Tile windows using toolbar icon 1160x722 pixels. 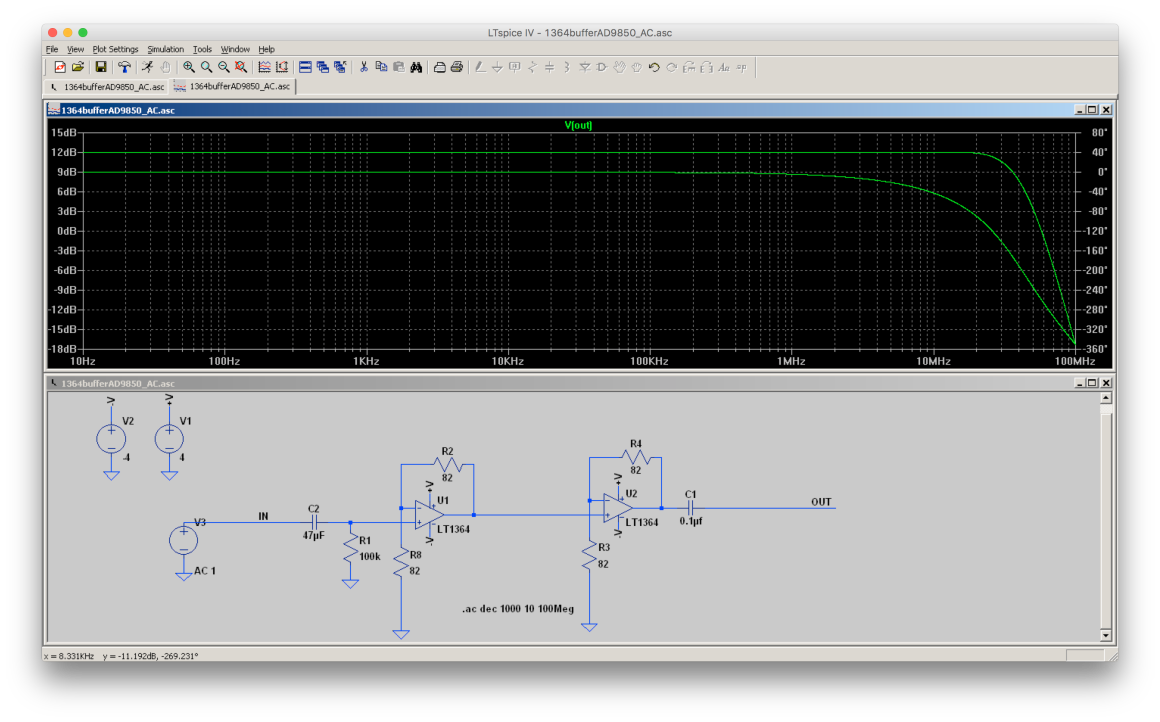[x=305, y=67]
